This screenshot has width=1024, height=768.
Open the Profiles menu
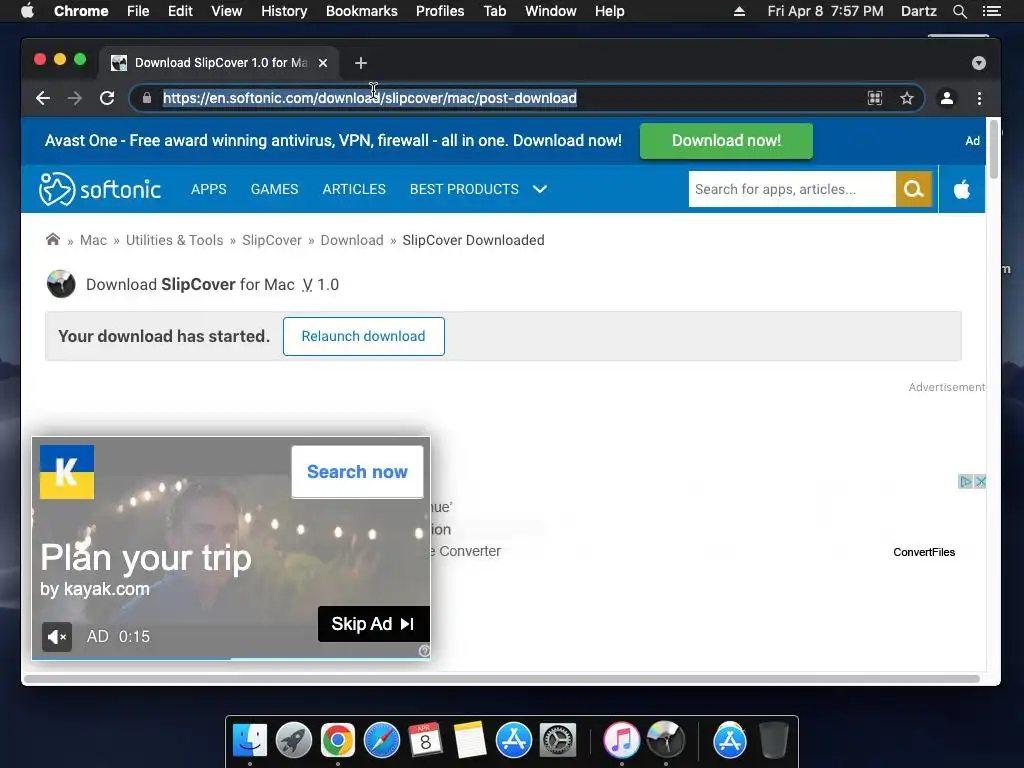click(440, 11)
